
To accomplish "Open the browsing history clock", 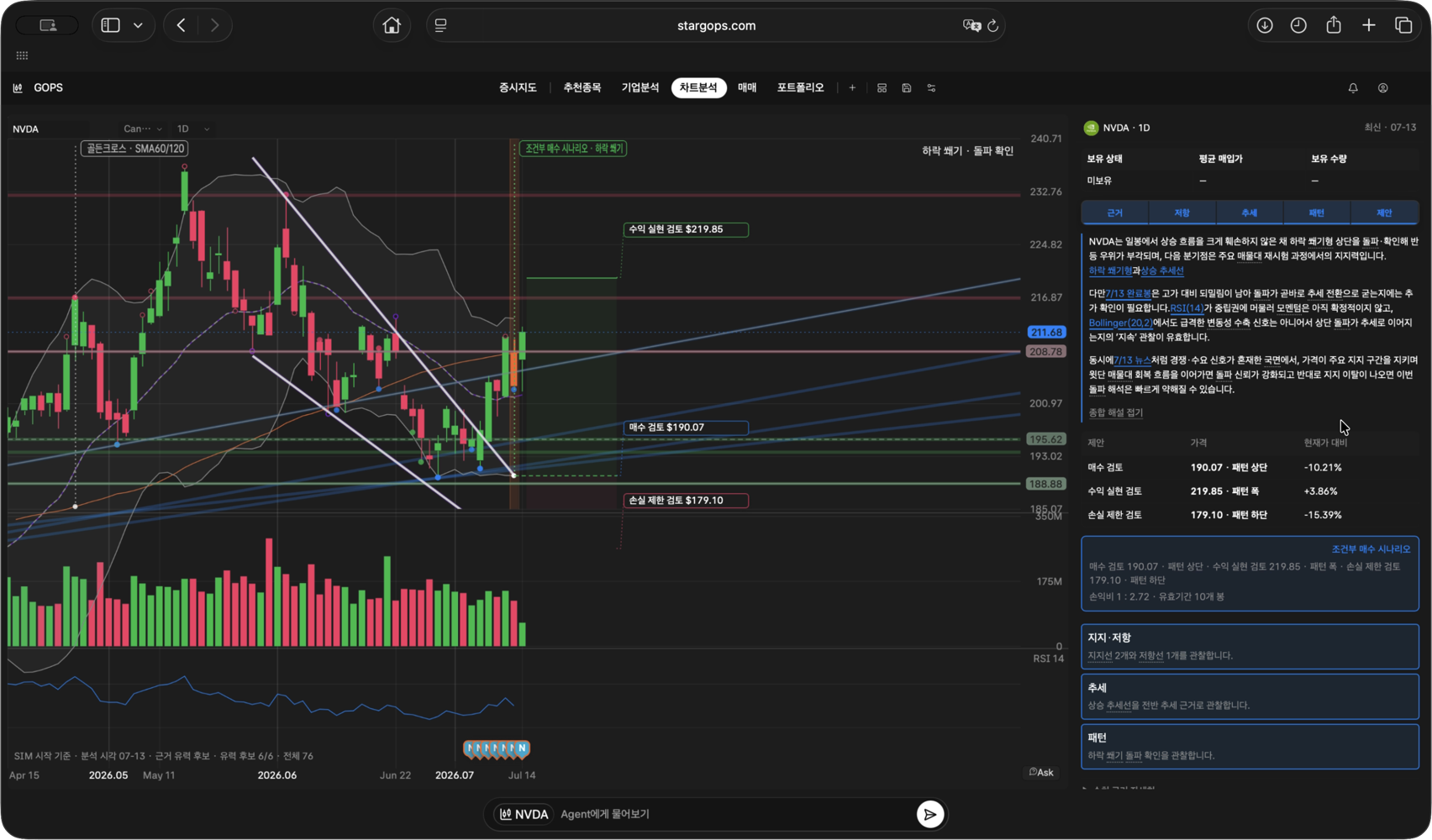I will click(x=1298, y=25).
